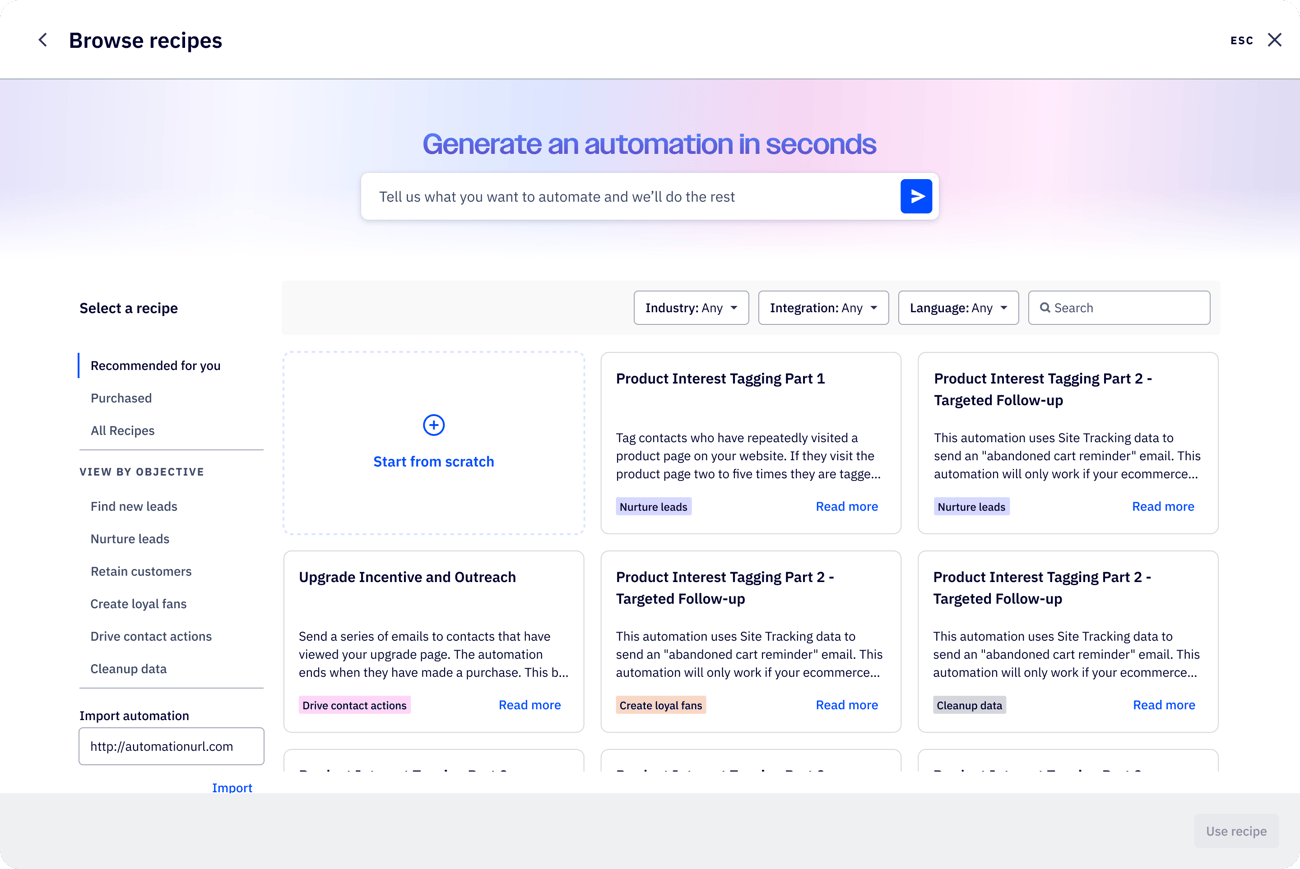Open the Language filter dropdown
The image size is (1300, 869).
pyautogui.click(x=957, y=307)
